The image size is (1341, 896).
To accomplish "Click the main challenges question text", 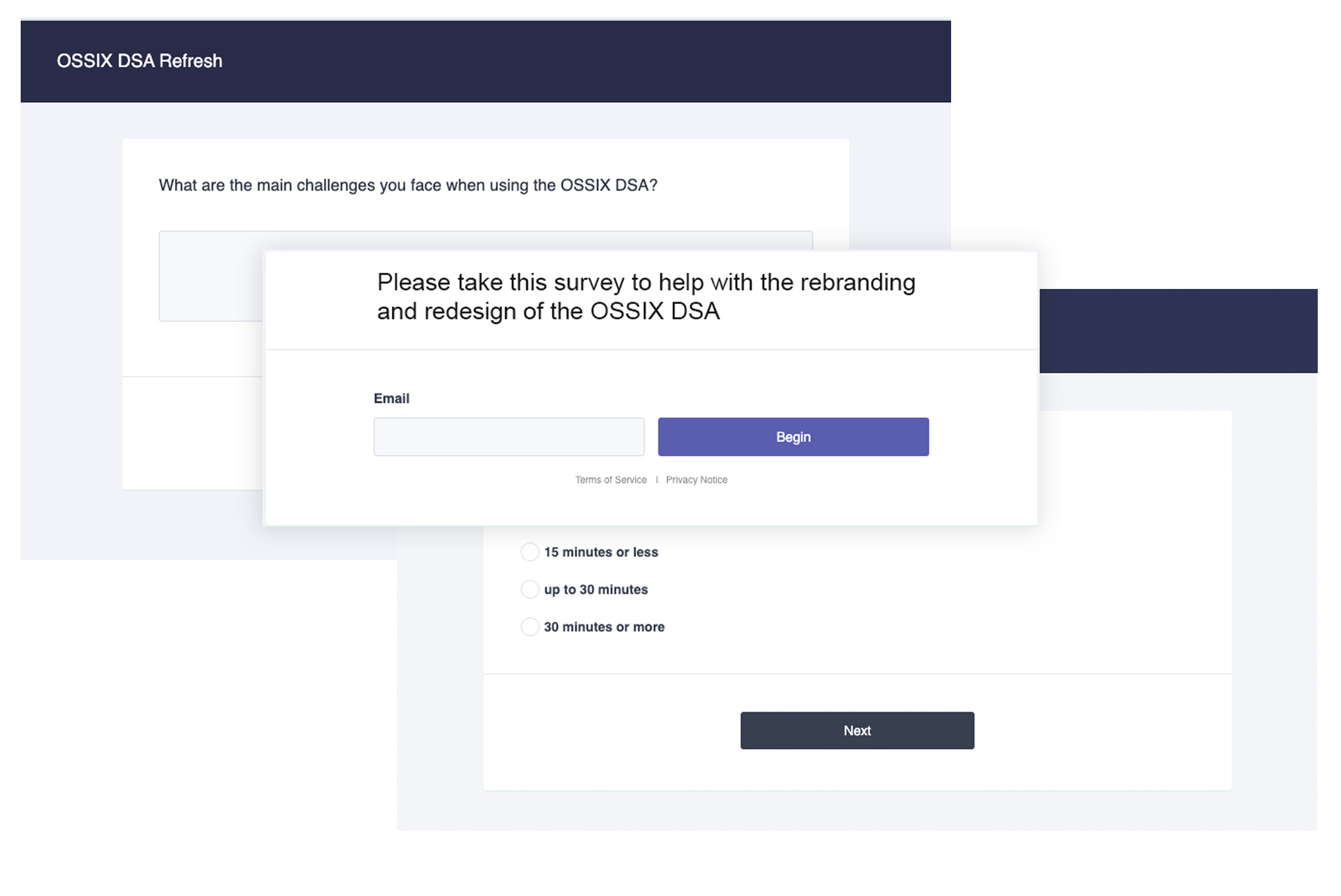I will tap(408, 186).
